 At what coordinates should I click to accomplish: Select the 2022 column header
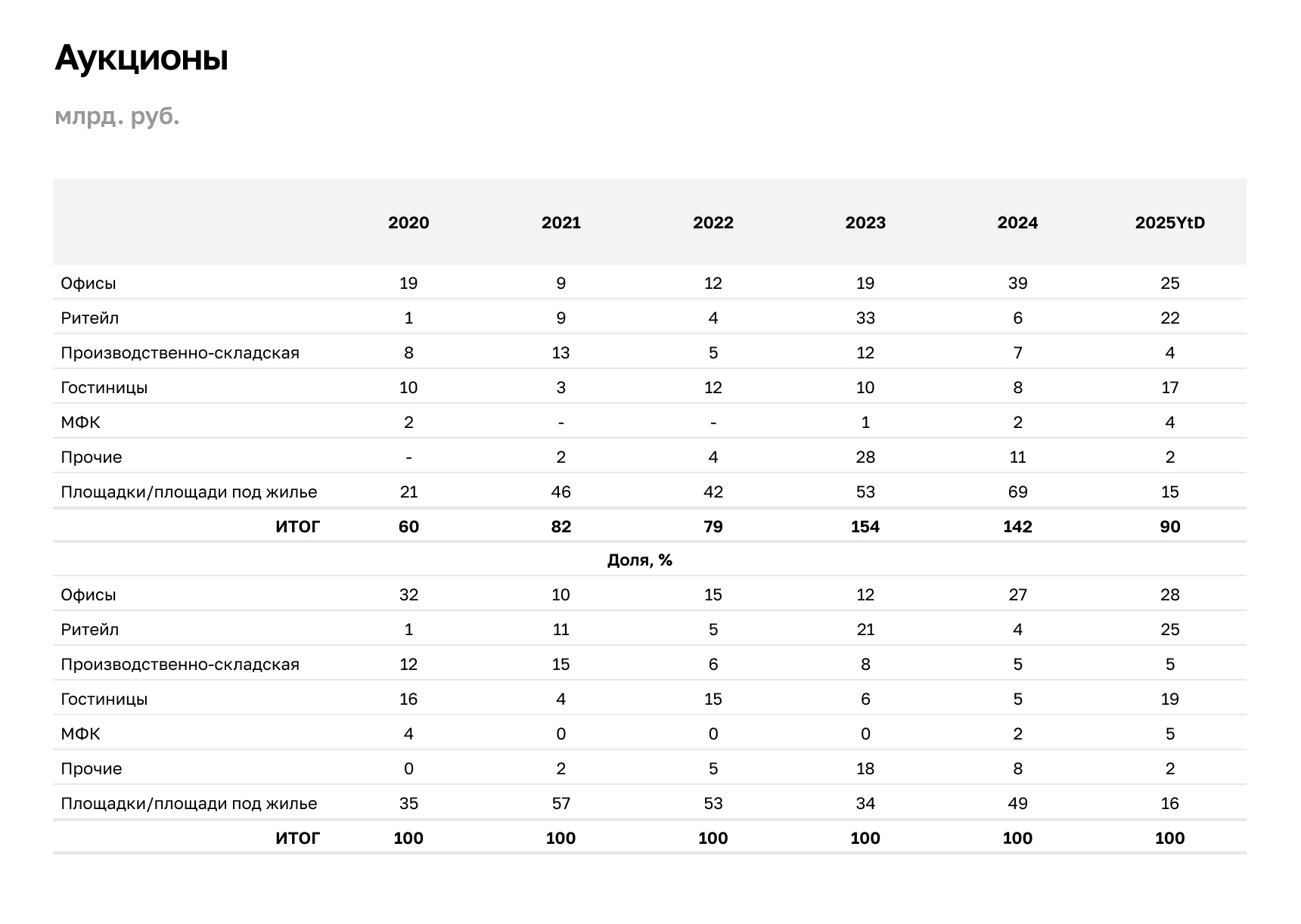pos(713,222)
